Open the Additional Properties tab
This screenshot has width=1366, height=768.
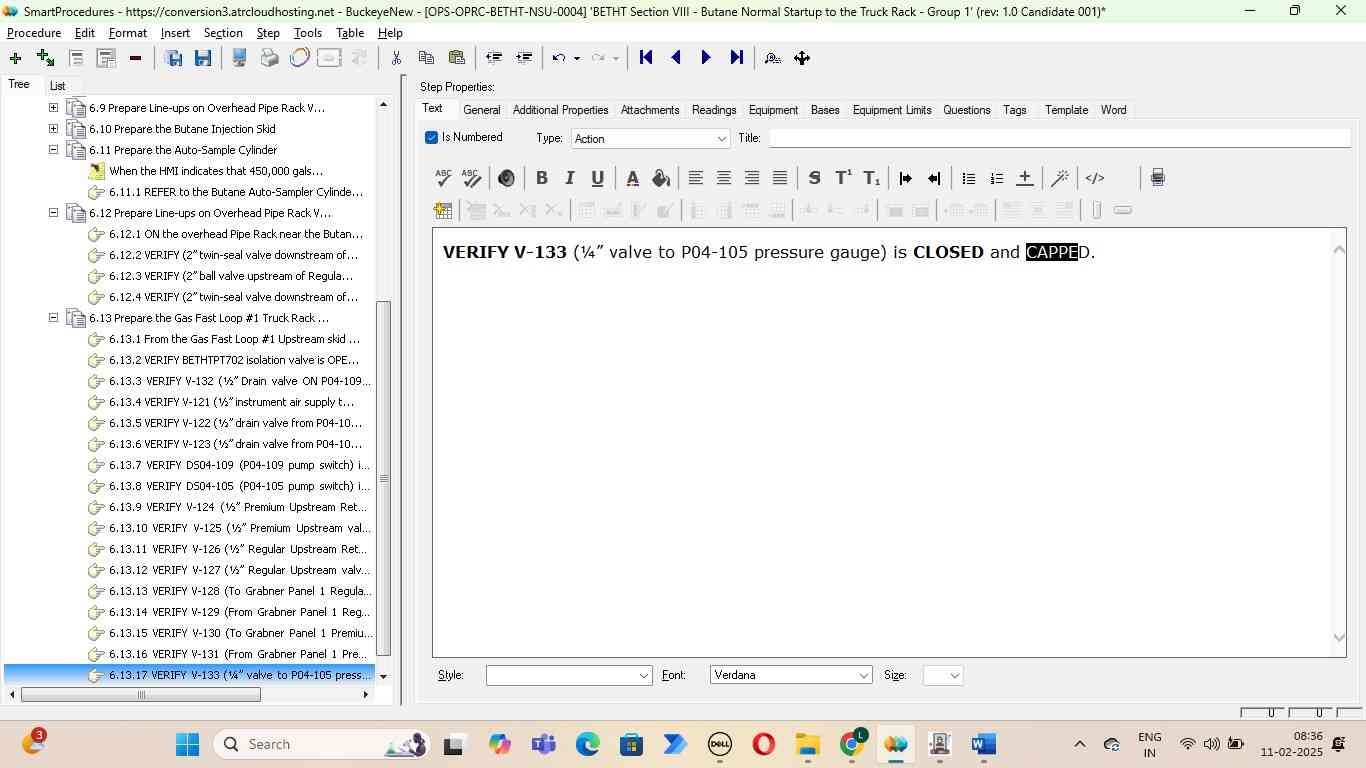(560, 110)
